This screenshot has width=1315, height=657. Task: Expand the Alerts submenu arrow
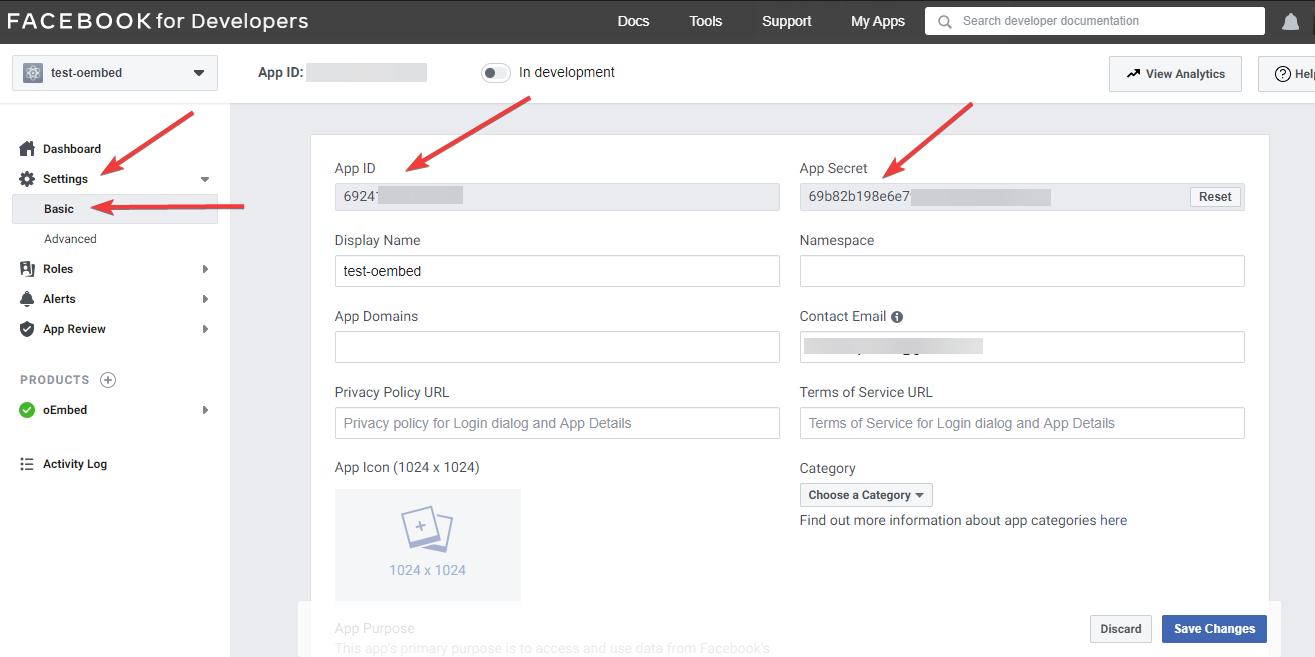[x=205, y=299]
